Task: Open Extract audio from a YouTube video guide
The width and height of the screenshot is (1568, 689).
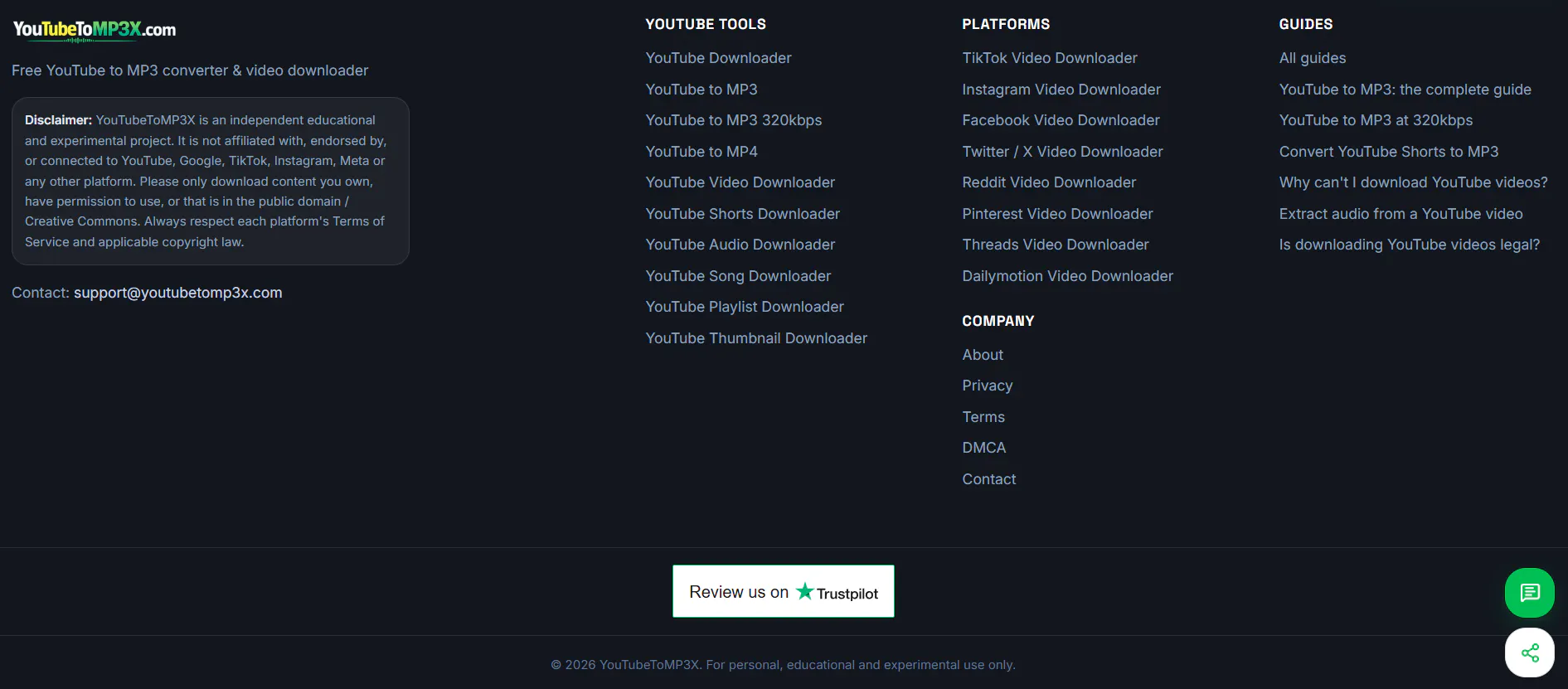Action: (x=1401, y=214)
